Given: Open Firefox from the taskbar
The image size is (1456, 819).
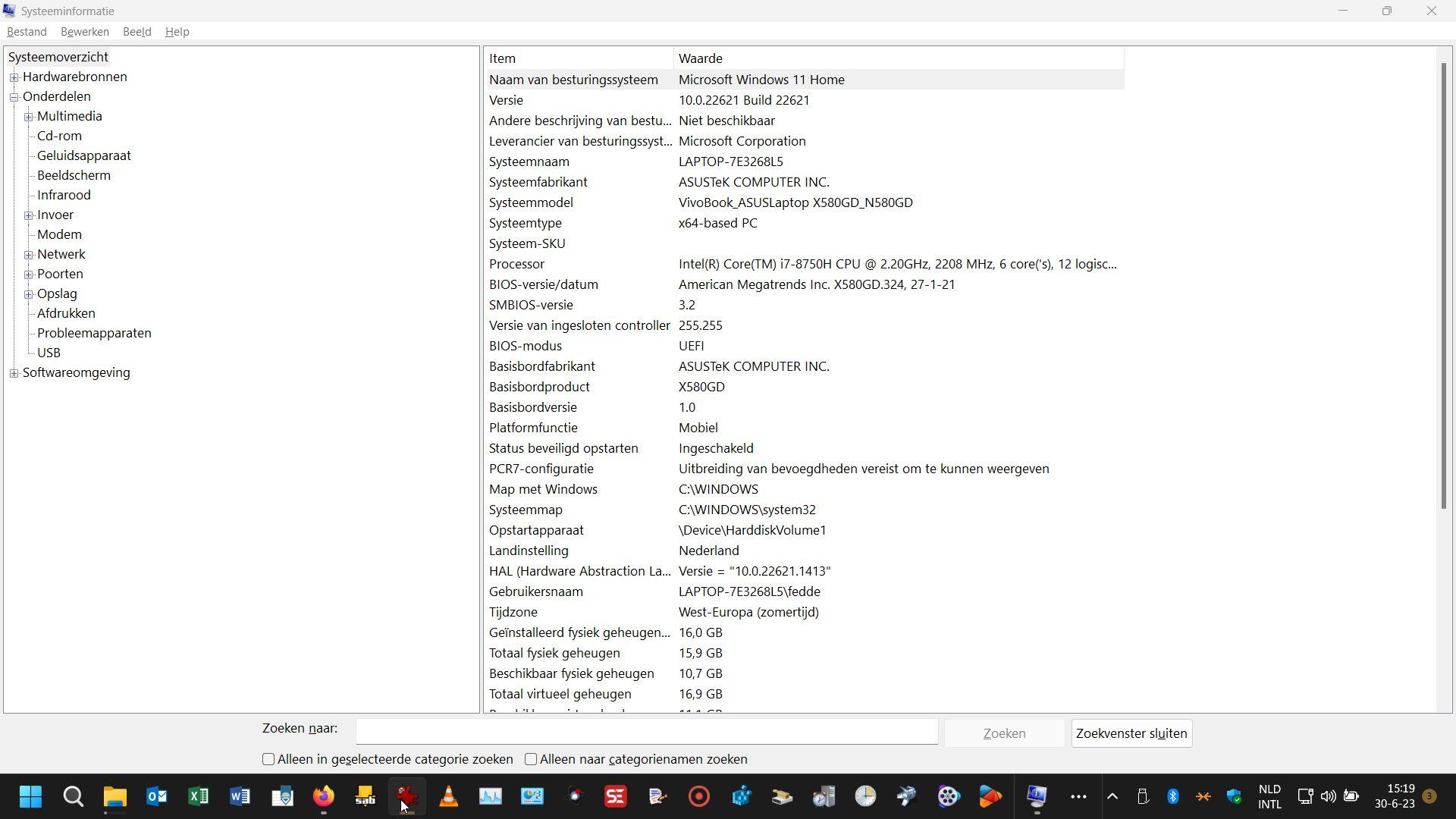Looking at the screenshot, I should 324,796.
